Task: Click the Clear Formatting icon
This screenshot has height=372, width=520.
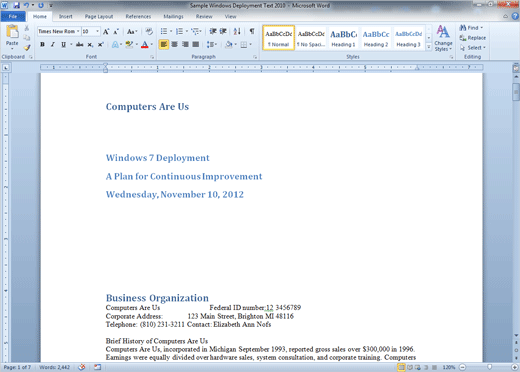Action: click(x=149, y=31)
